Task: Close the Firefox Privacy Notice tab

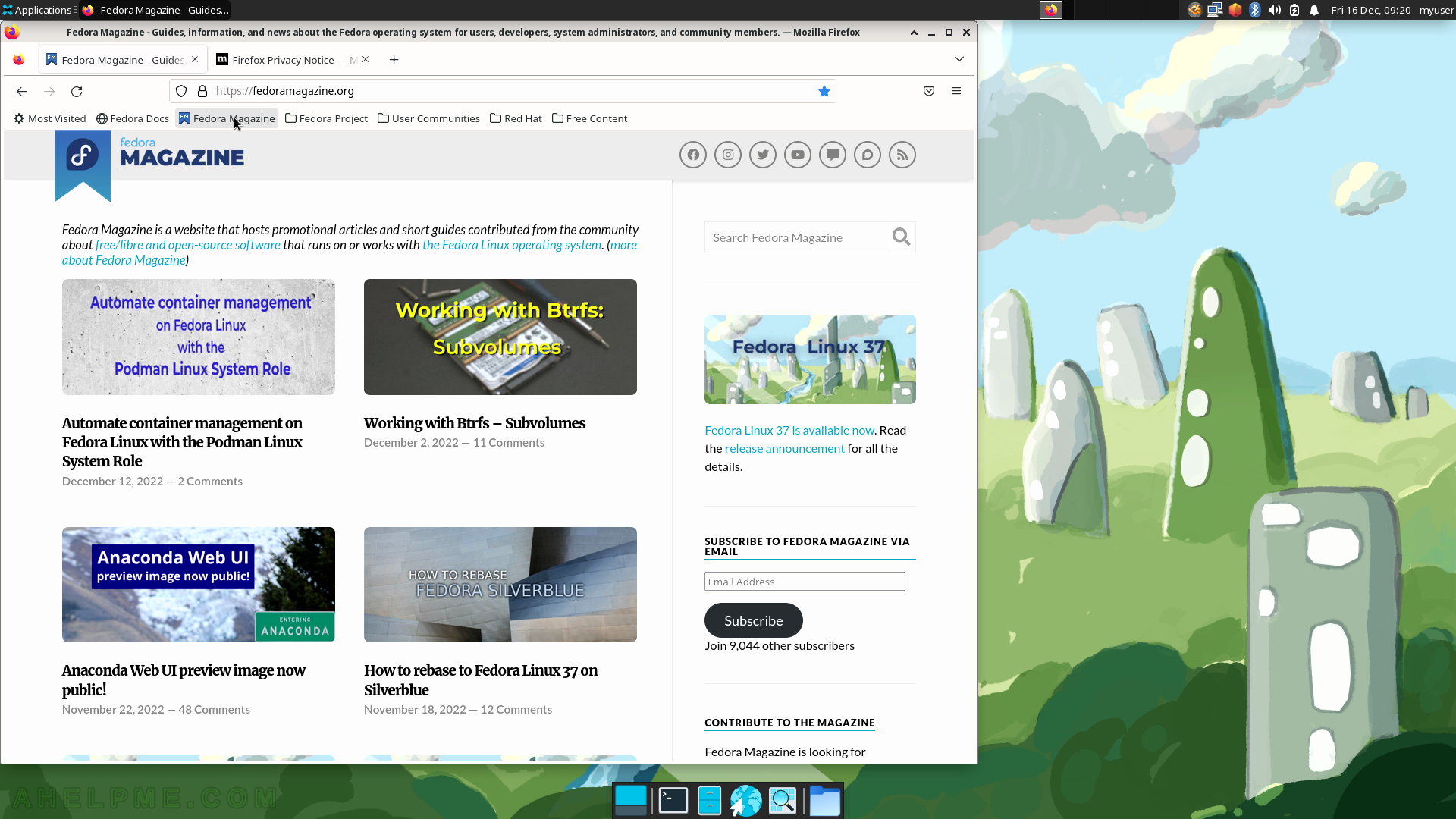Action: pyautogui.click(x=366, y=59)
